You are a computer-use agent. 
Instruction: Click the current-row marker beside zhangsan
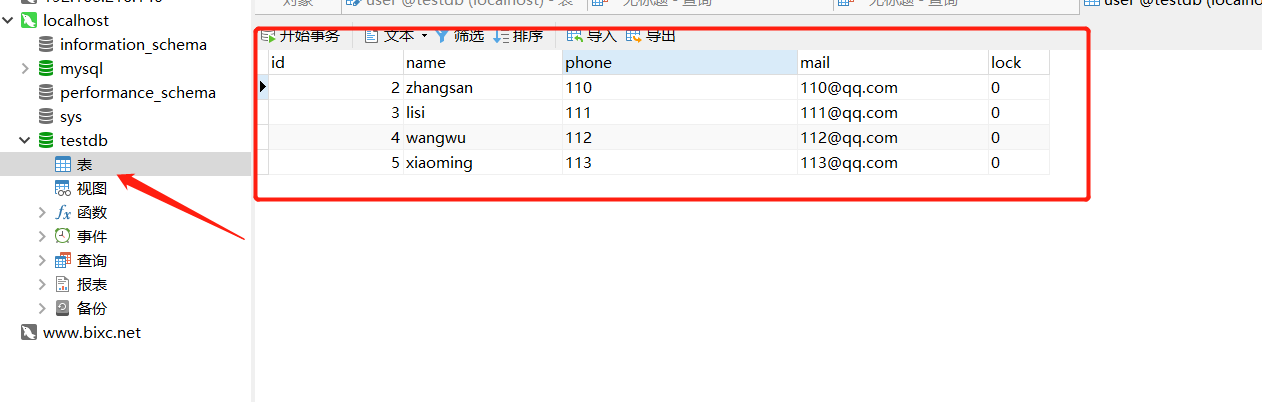coord(263,88)
